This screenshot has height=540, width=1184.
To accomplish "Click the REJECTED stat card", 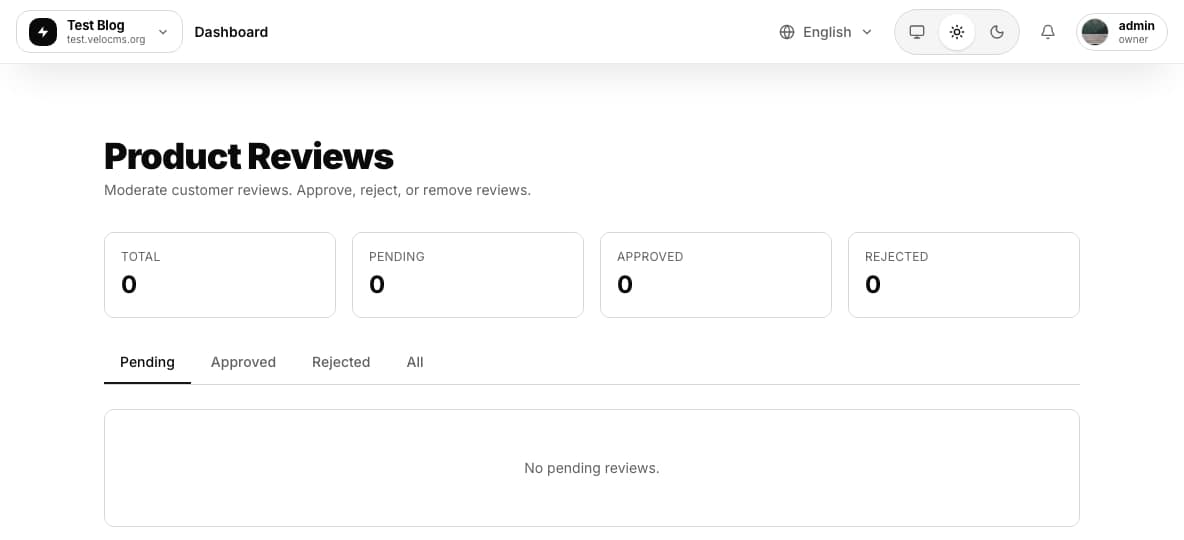I will (964, 275).
